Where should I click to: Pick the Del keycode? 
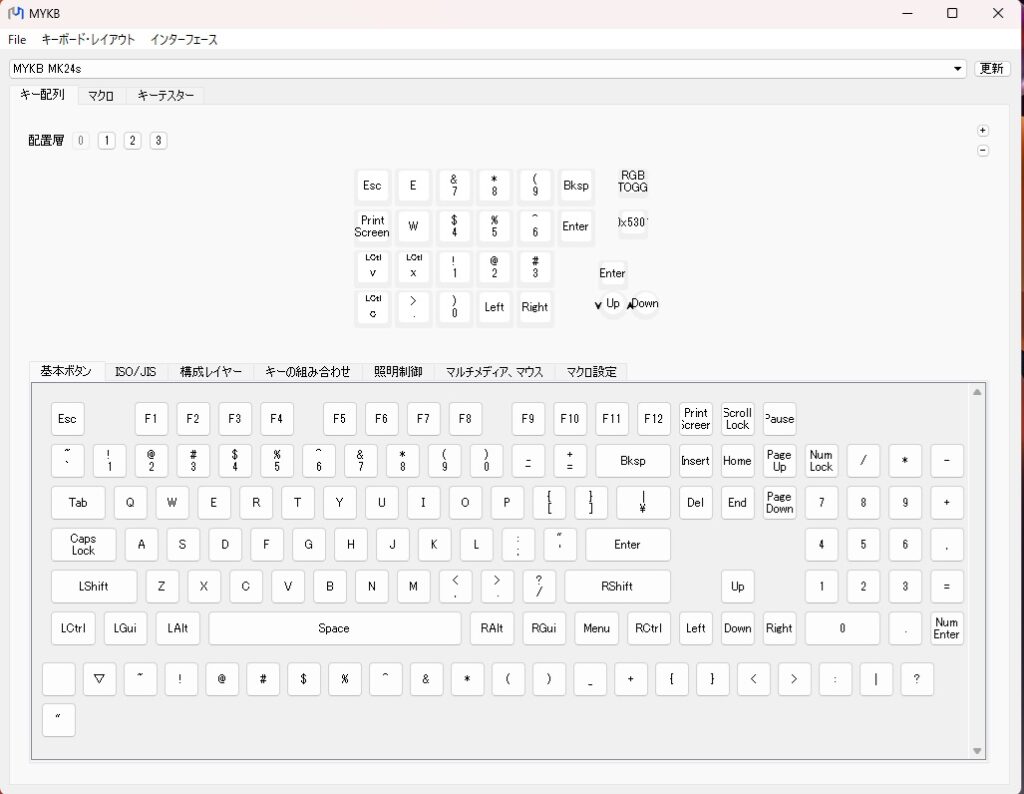pos(696,503)
